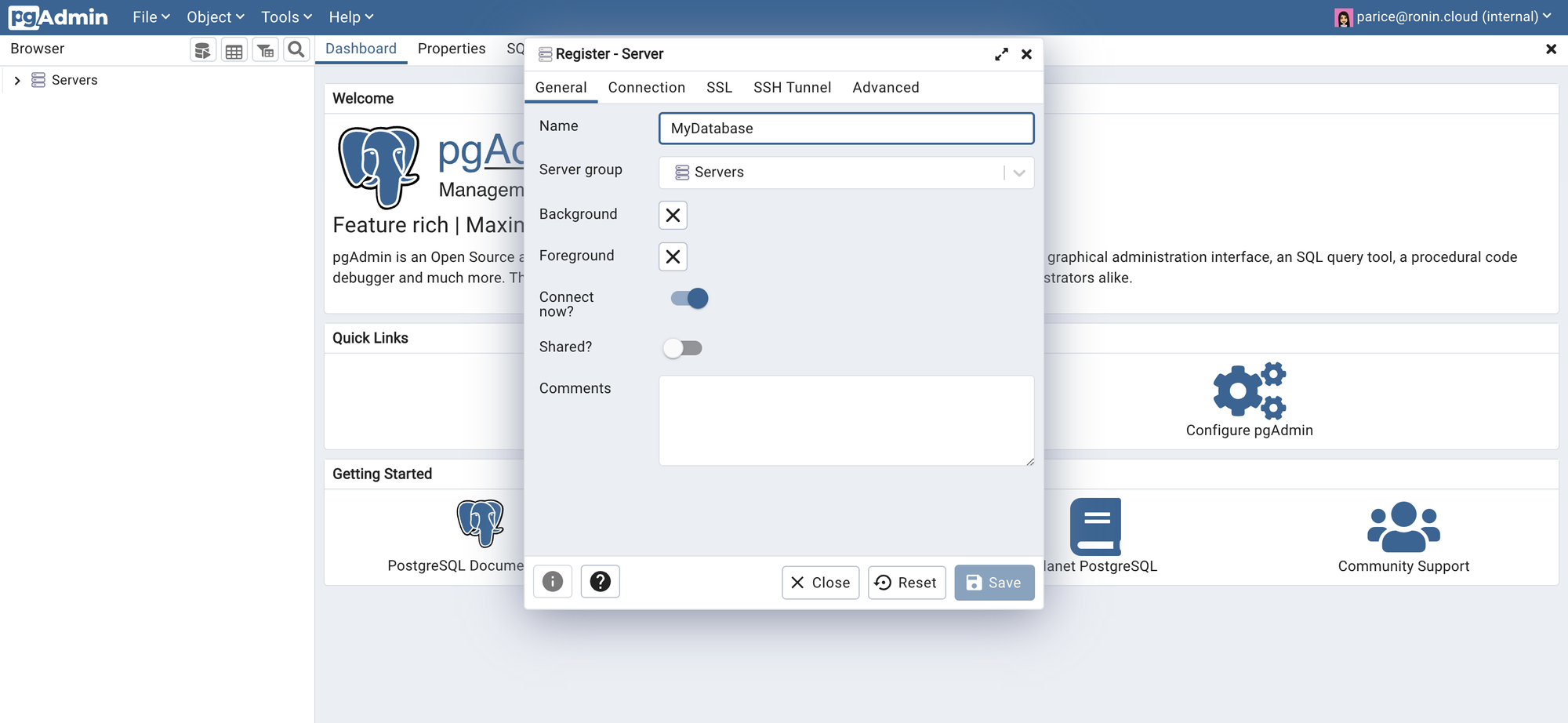Maximize the Register - Server dialog
The height and width of the screenshot is (723, 1568).
1001,54
